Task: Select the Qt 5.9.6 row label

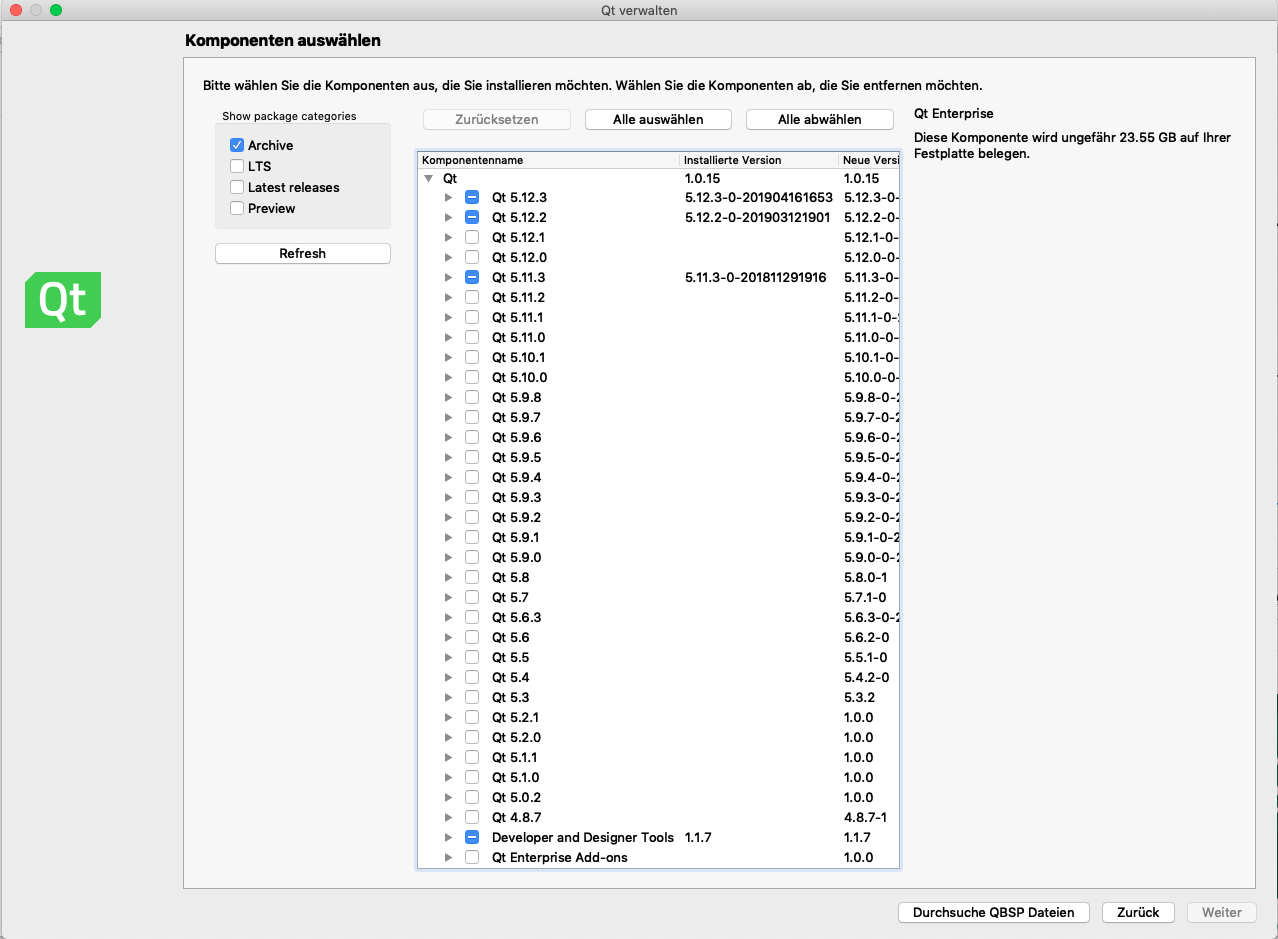Action: (516, 437)
